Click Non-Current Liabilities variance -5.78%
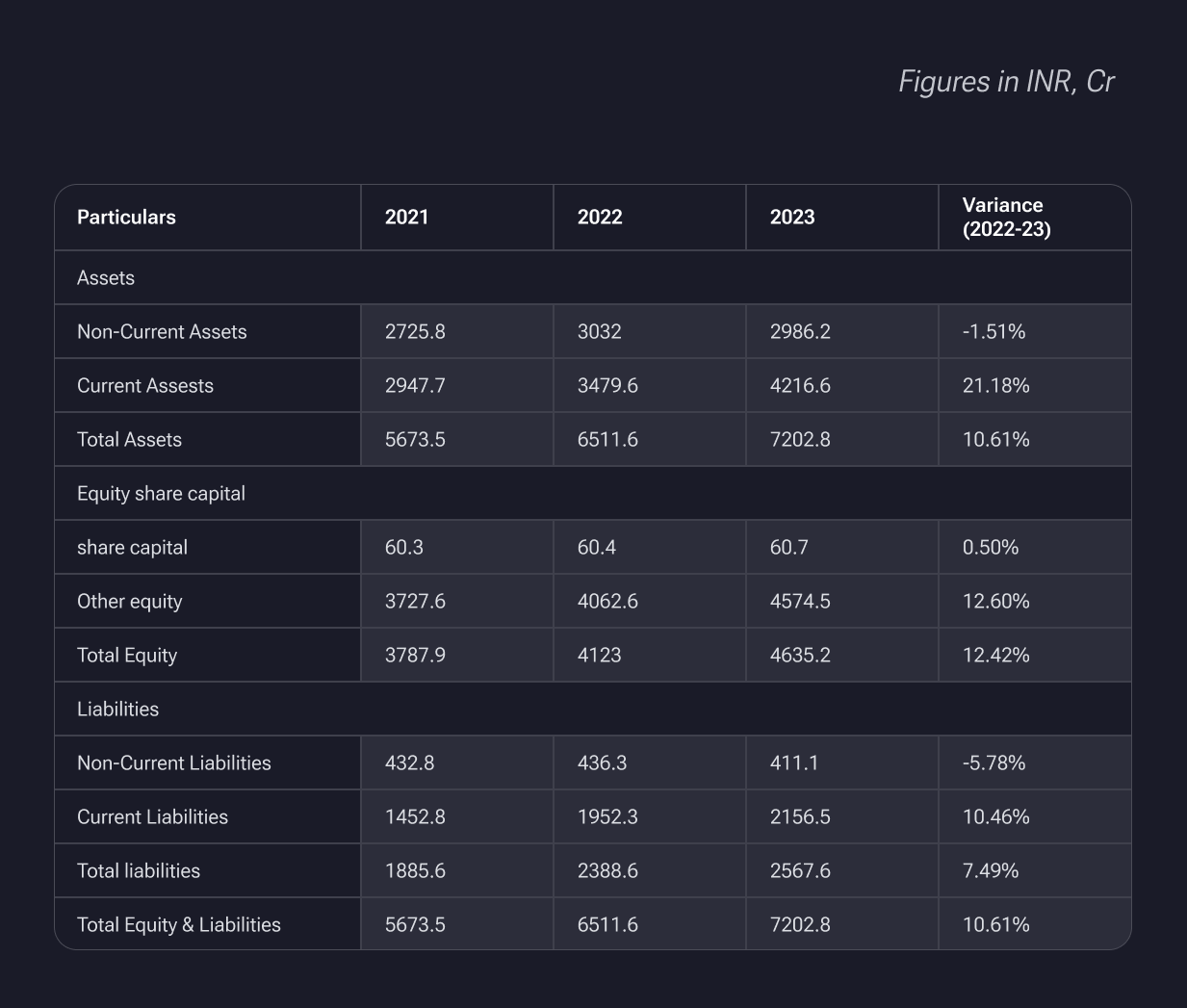The height and width of the screenshot is (1008, 1187). pos(993,763)
